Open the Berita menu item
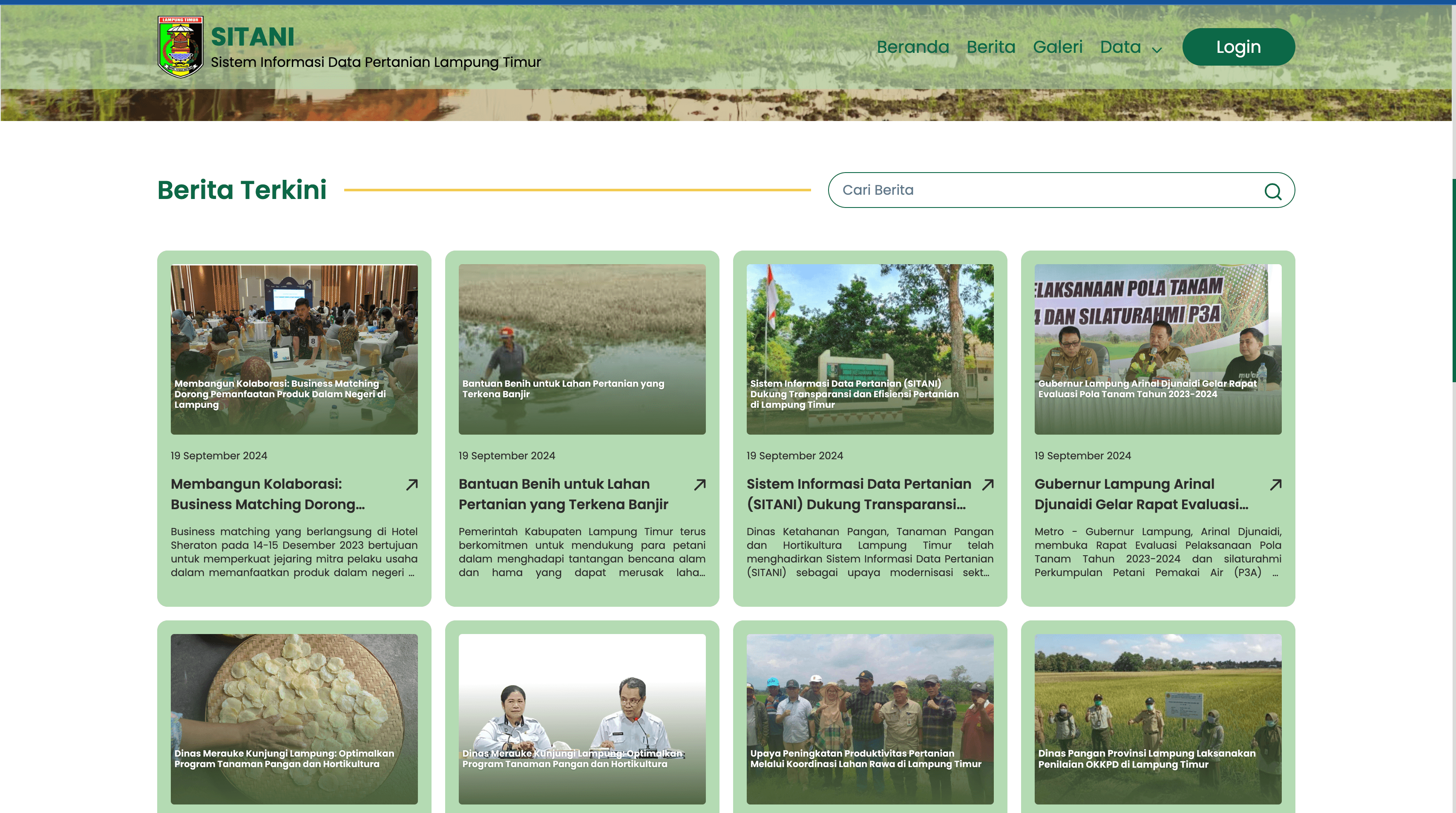 tap(991, 47)
